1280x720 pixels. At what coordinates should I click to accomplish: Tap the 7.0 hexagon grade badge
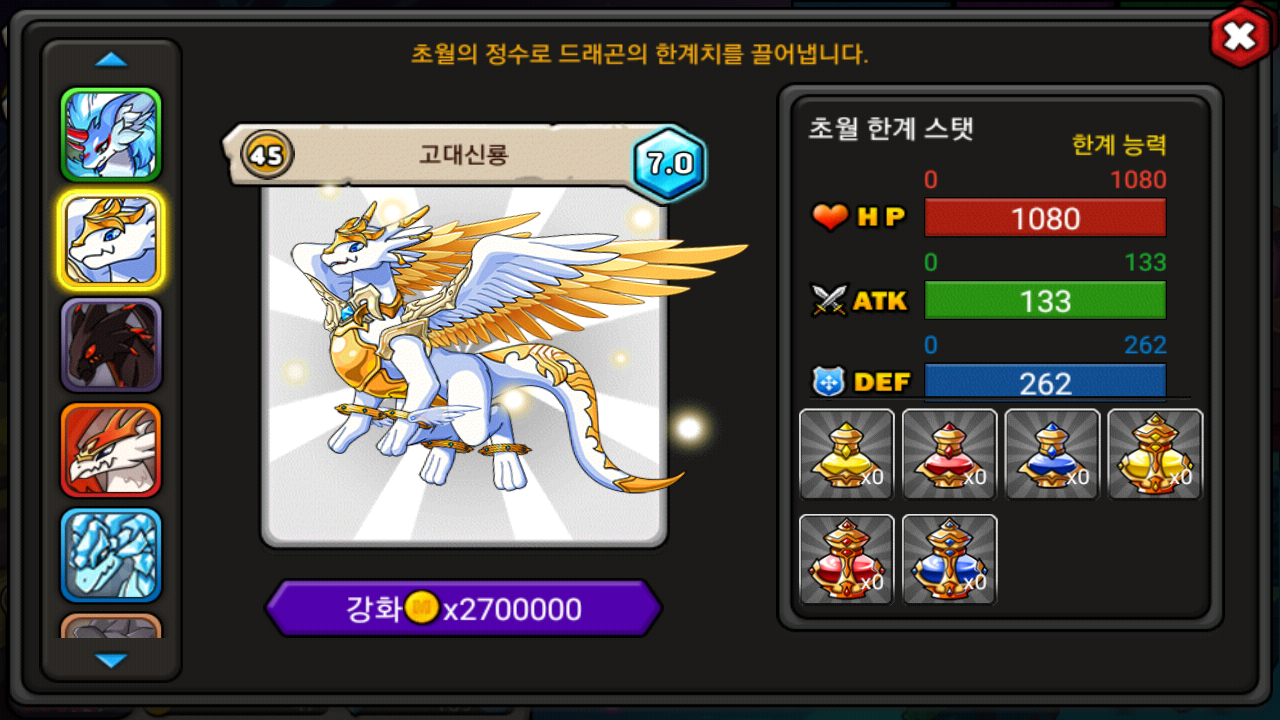(669, 164)
